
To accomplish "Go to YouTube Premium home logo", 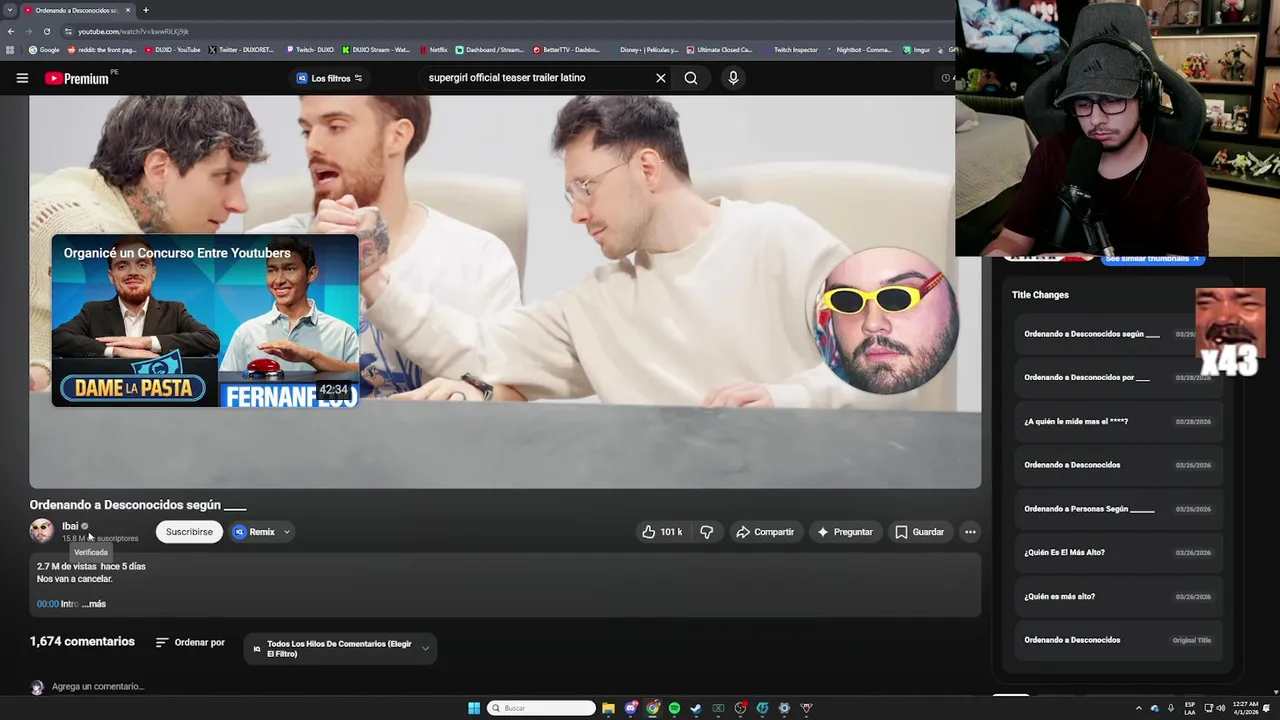I will (x=77, y=78).
